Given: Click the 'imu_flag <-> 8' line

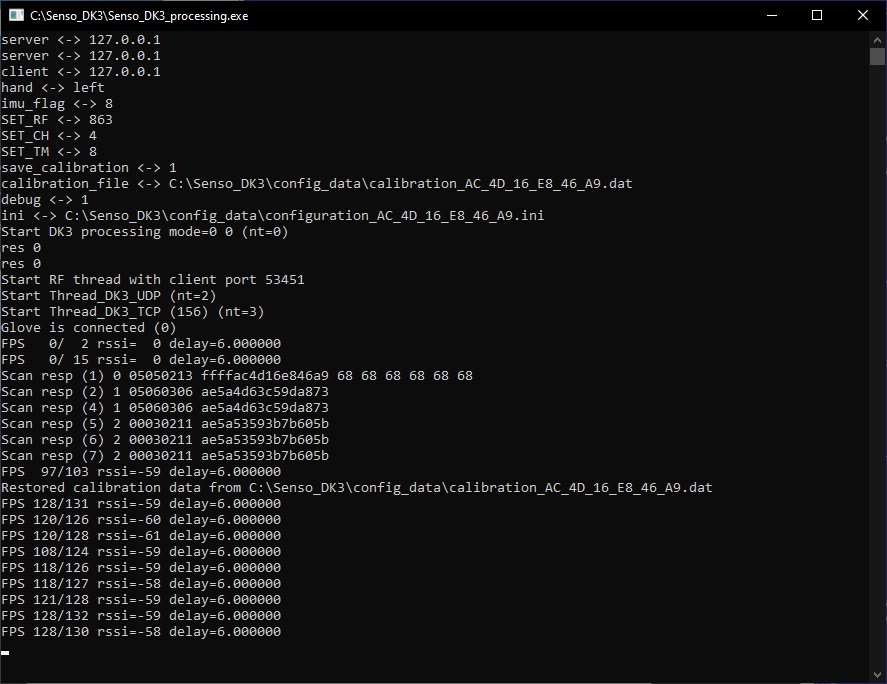Looking at the screenshot, I should [57, 104].
